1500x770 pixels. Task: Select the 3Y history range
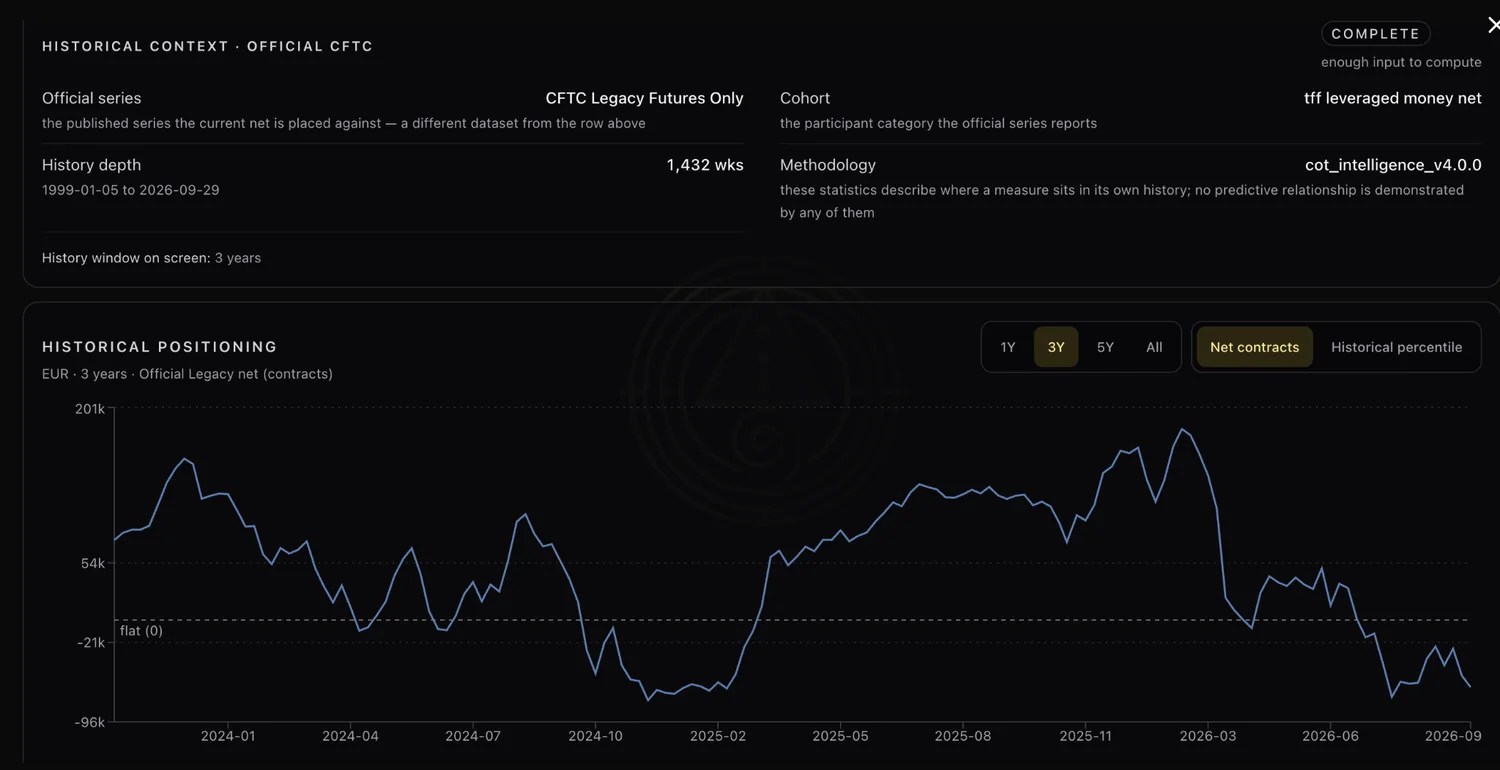[1056, 347]
